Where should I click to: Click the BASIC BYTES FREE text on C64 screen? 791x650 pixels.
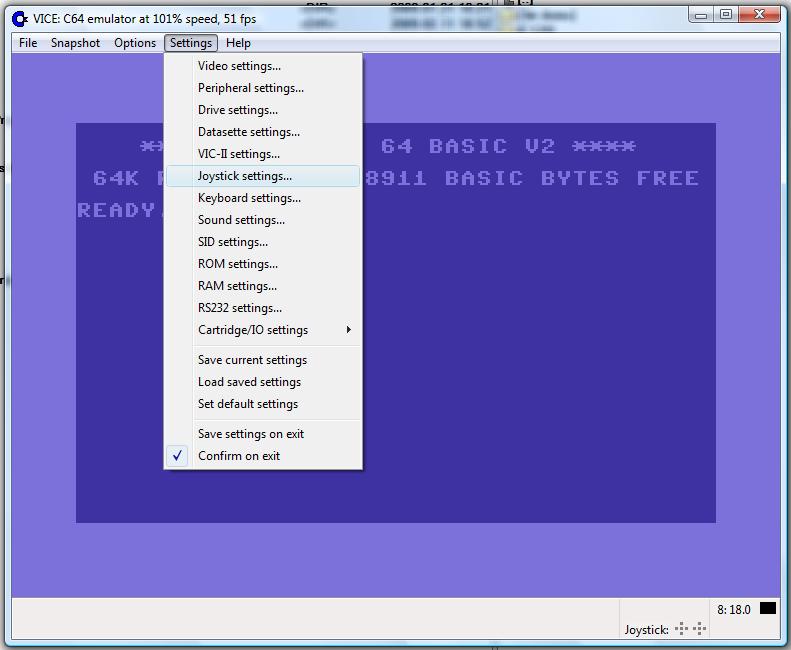(x=572, y=178)
